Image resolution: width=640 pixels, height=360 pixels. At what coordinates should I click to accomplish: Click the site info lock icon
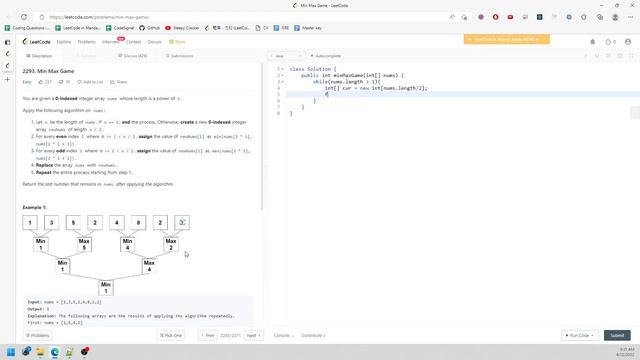point(42,17)
